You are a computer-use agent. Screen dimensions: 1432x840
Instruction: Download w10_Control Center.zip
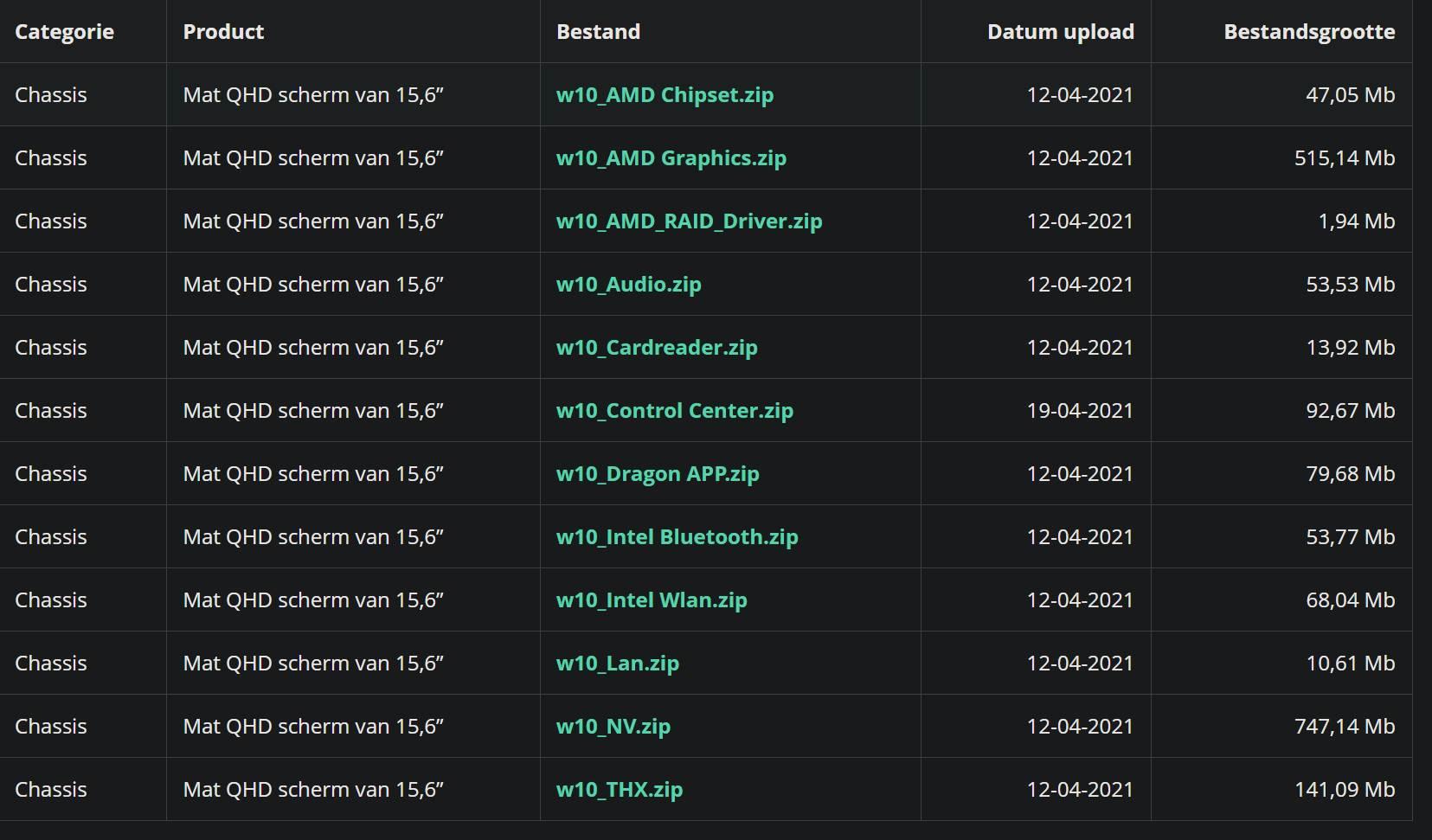point(675,411)
